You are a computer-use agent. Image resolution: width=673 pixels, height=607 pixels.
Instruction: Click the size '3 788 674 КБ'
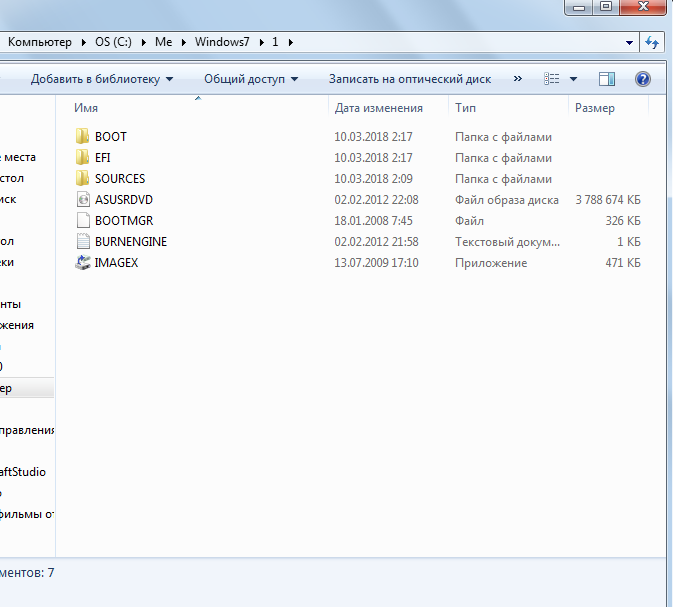tap(608, 200)
